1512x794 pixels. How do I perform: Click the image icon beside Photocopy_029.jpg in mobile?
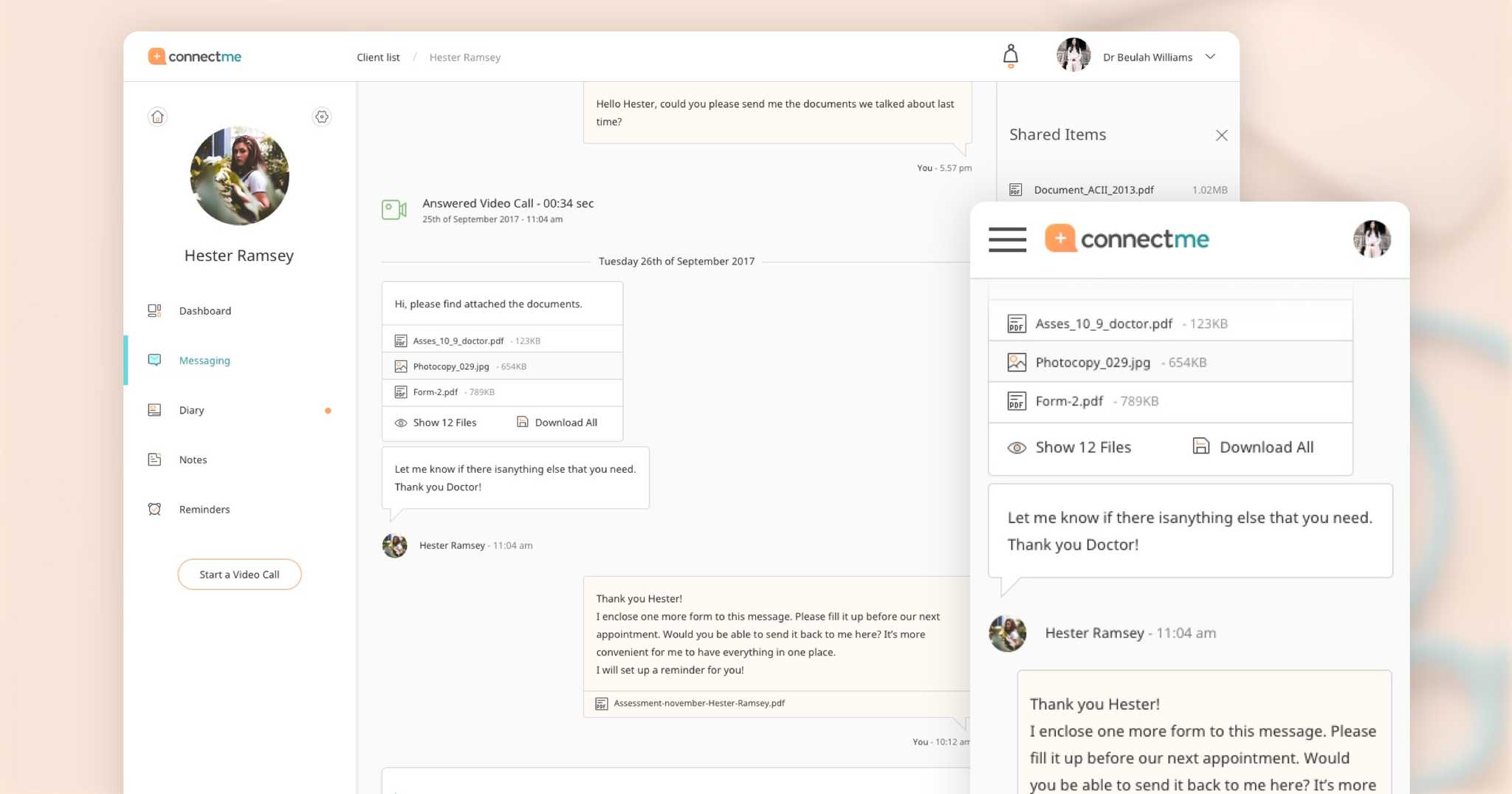[x=1017, y=362]
